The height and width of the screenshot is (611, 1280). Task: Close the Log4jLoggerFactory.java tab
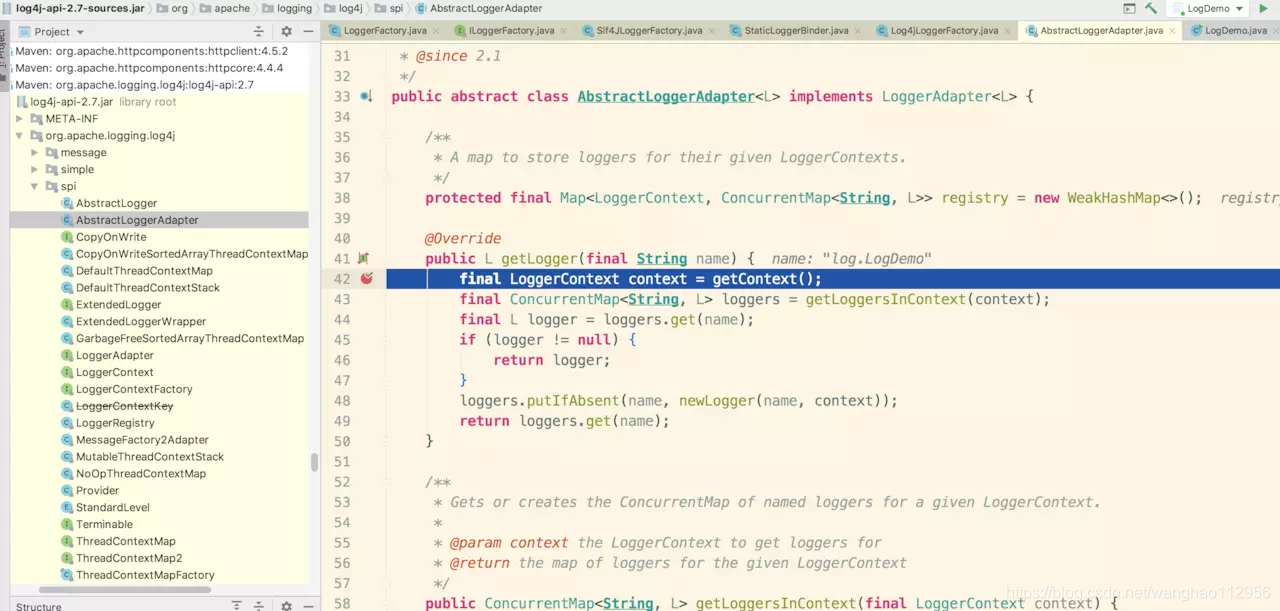coord(1006,31)
